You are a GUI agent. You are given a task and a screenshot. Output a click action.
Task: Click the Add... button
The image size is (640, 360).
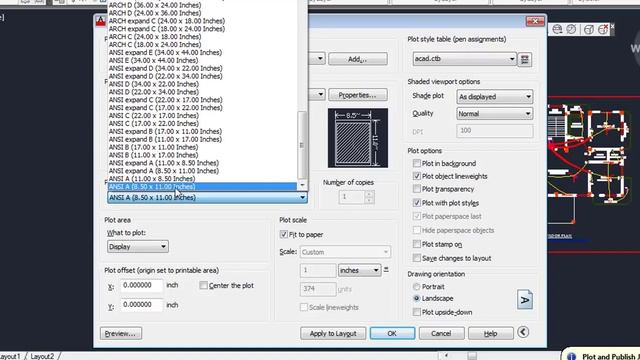click(x=358, y=59)
